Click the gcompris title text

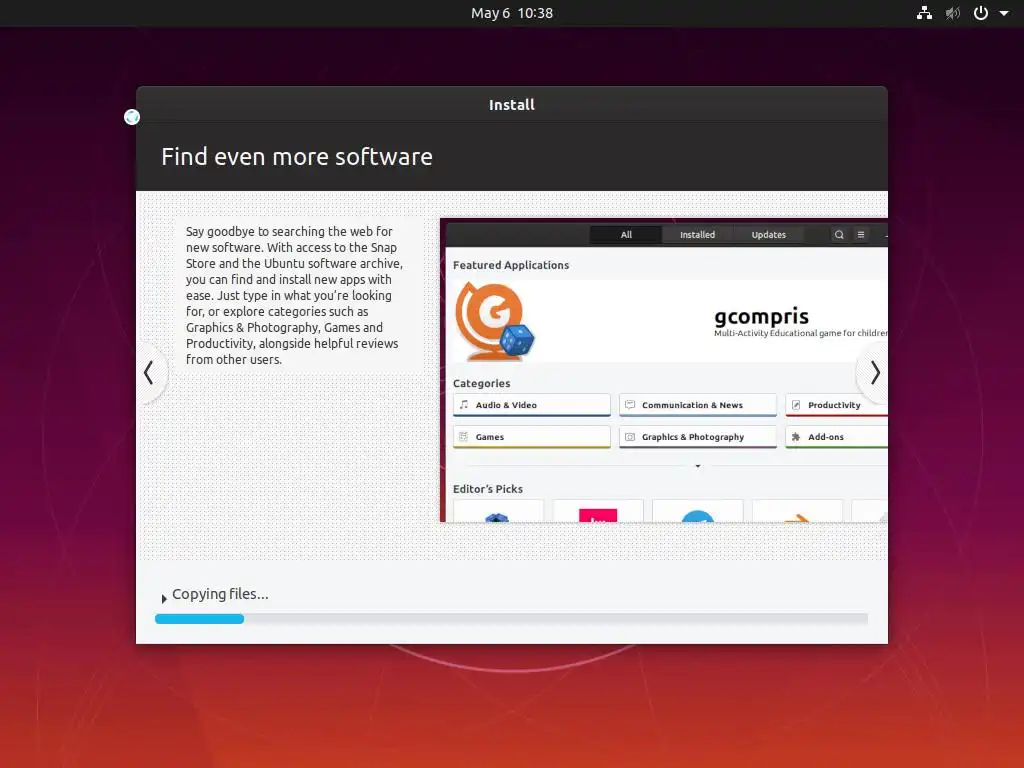(761, 317)
